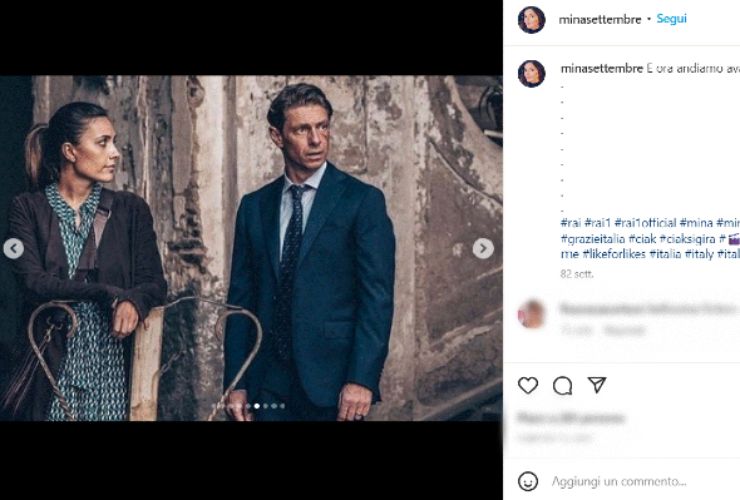This screenshot has height=500, width=740.
Task: Like the post with the heart icon
Action: (528, 385)
